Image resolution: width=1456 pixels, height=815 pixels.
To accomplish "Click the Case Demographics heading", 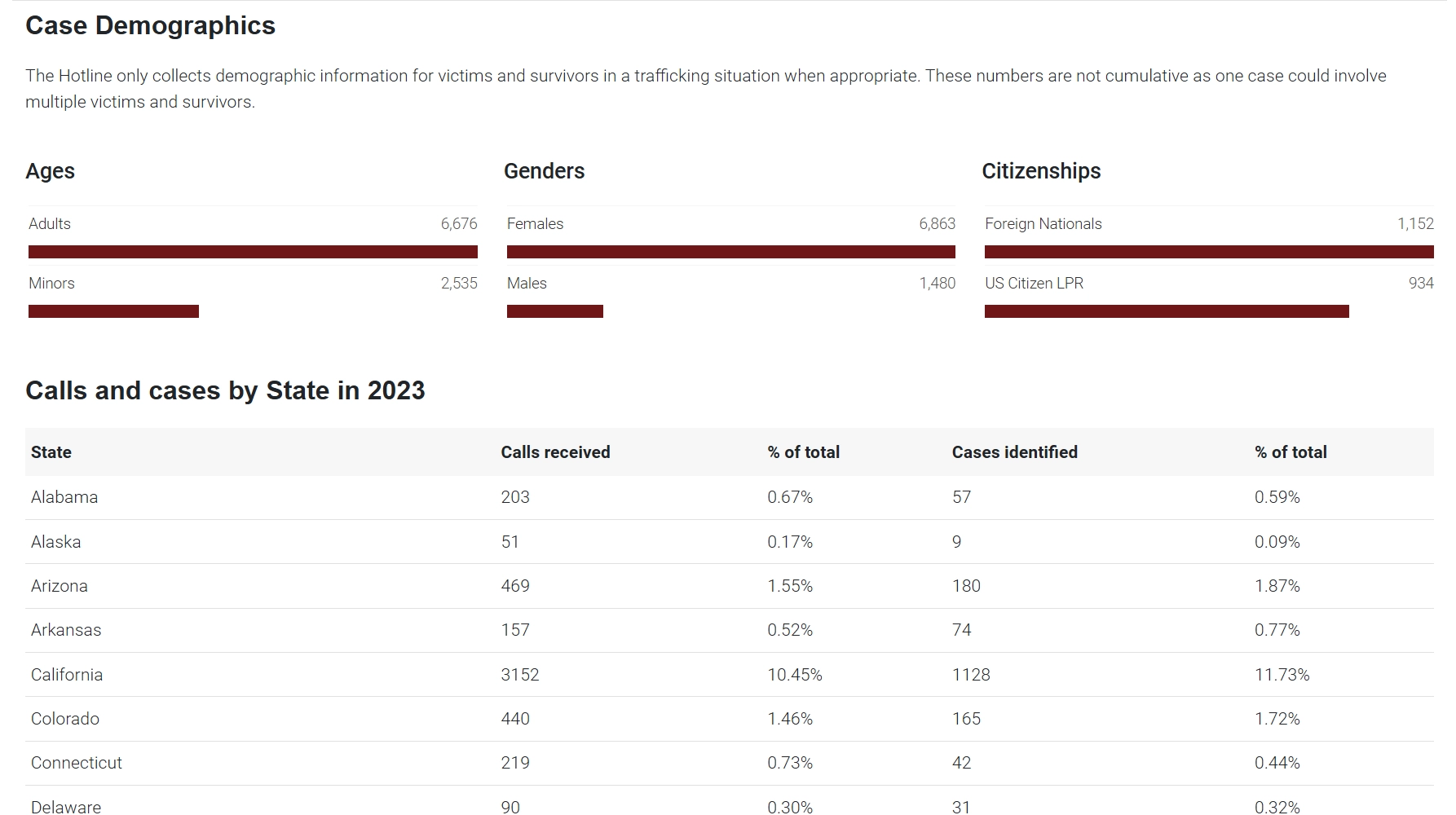I will click(x=151, y=26).
